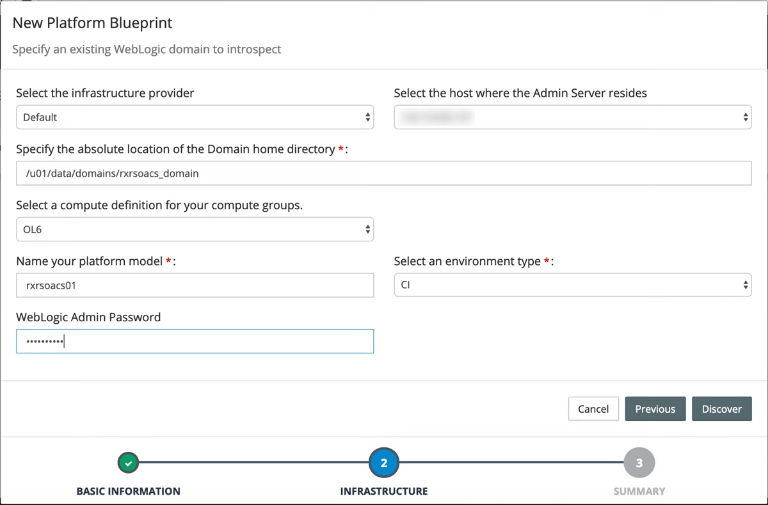Expand the environment type dropdown showing CI
The width and height of the screenshot is (768, 505).
click(572, 285)
